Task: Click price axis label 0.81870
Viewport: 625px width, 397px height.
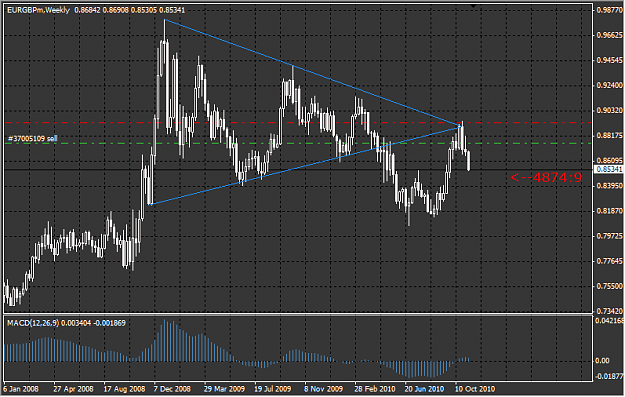Action: (x=609, y=211)
